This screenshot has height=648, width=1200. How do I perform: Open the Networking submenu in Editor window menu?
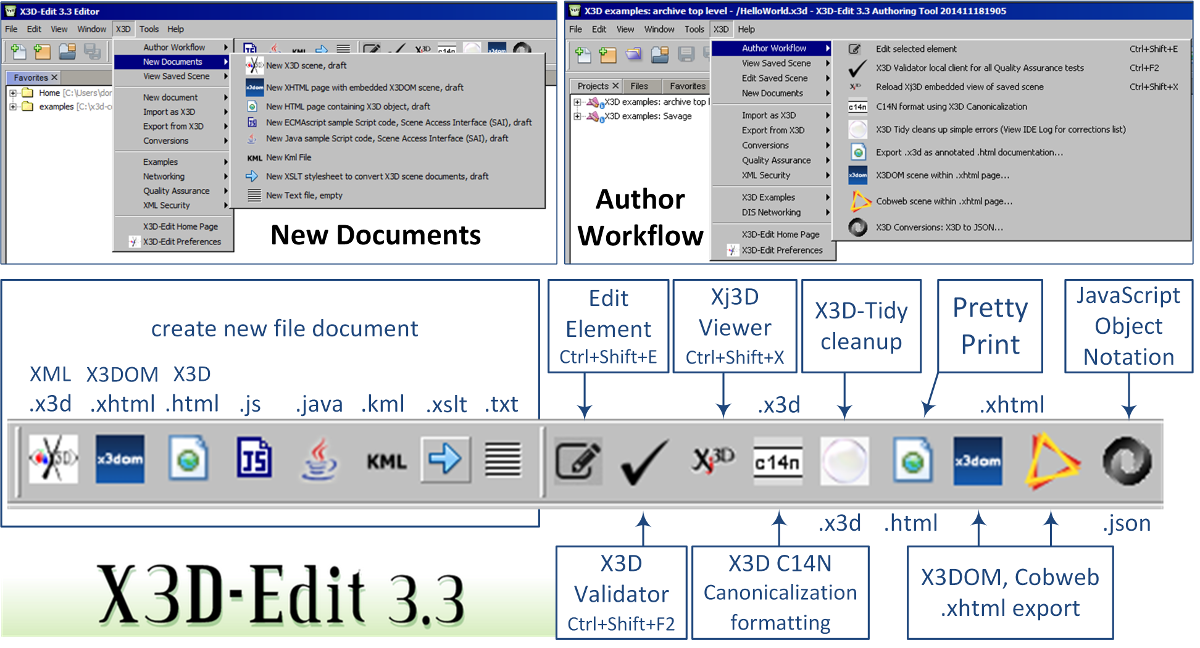tap(174, 176)
